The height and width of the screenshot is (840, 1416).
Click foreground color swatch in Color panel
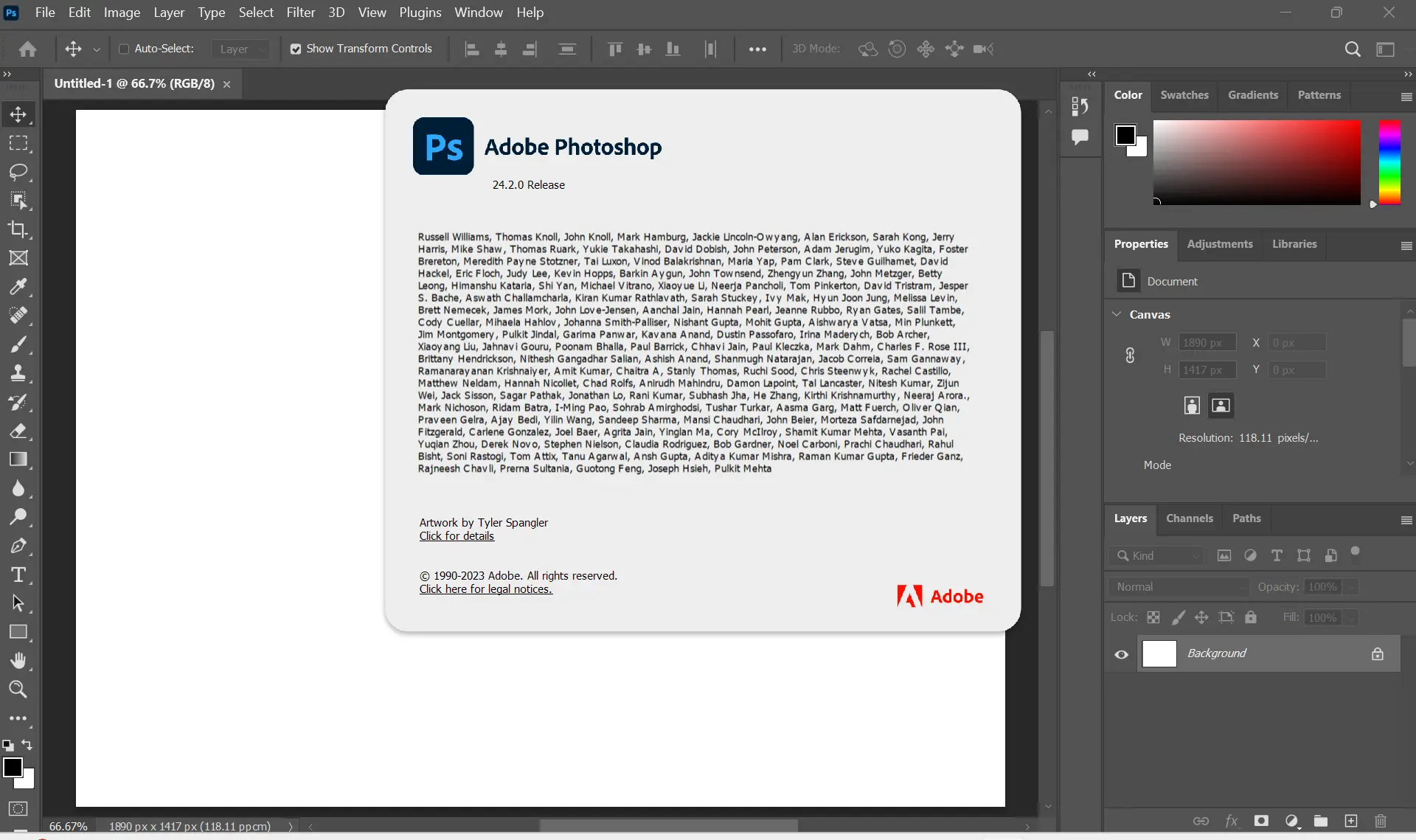coord(1125,135)
